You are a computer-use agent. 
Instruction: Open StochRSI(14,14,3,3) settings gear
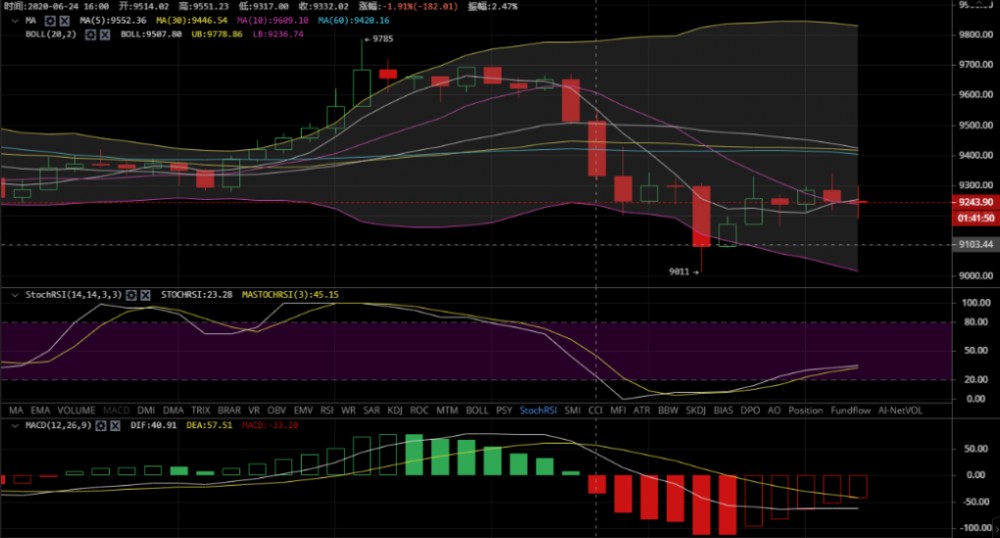click(131, 295)
